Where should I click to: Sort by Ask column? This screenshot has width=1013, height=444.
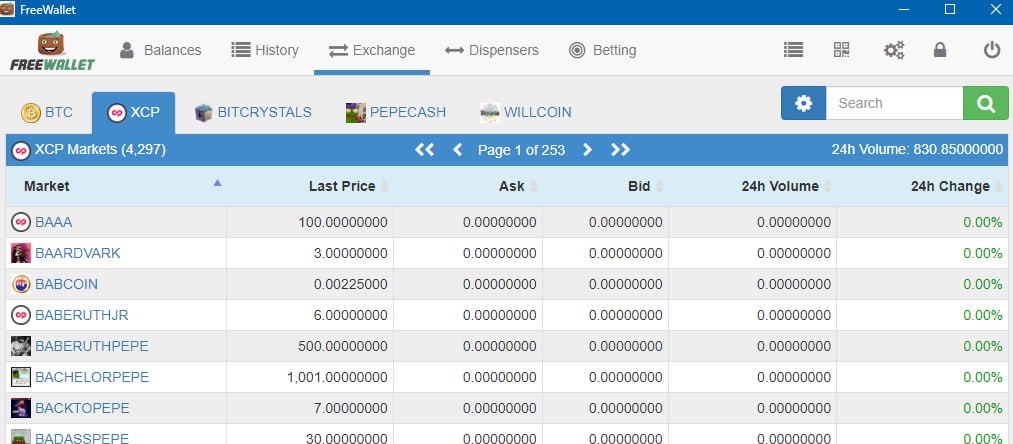[x=468, y=186]
